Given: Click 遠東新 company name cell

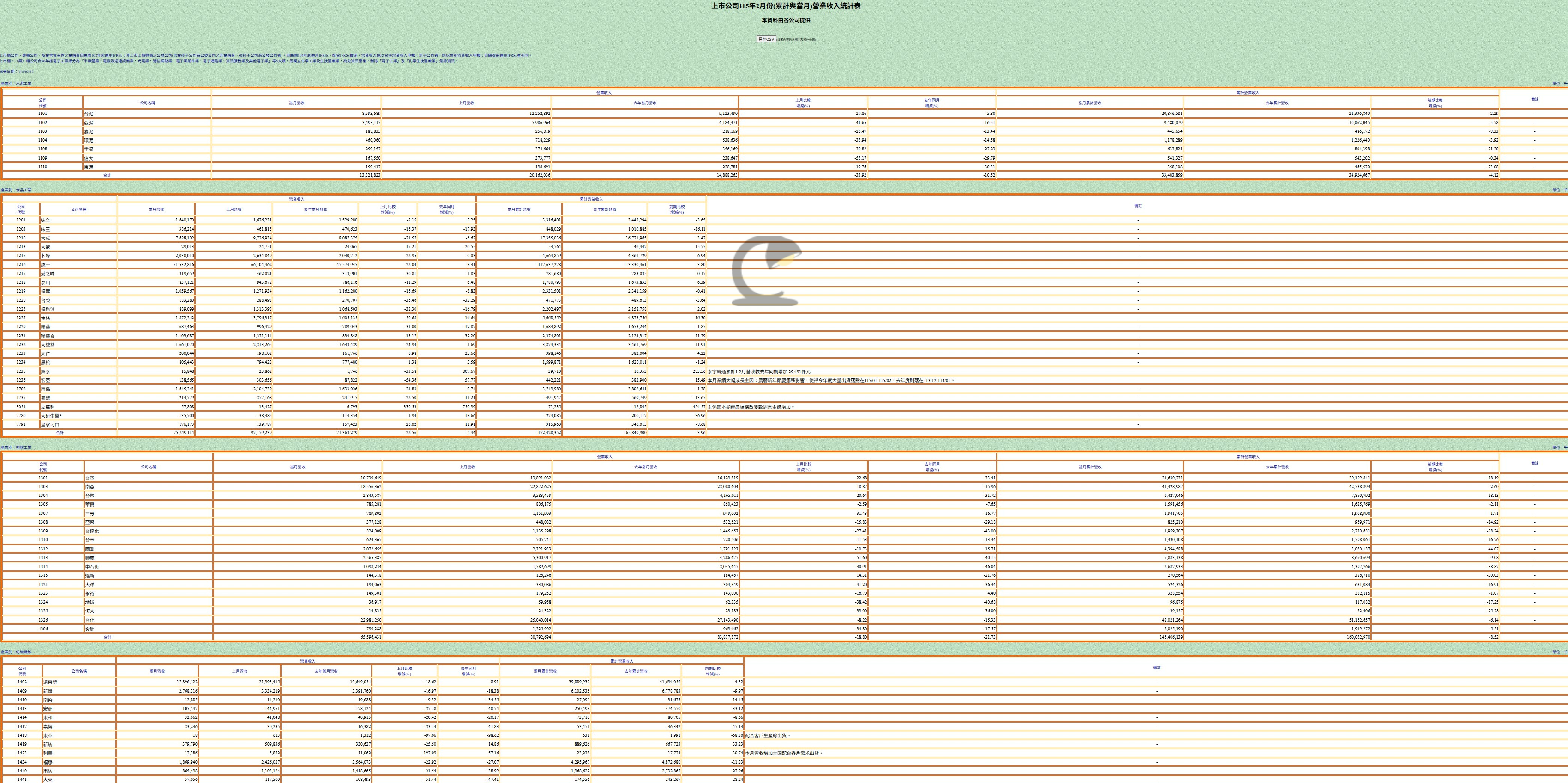Looking at the screenshot, I should [50, 682].
